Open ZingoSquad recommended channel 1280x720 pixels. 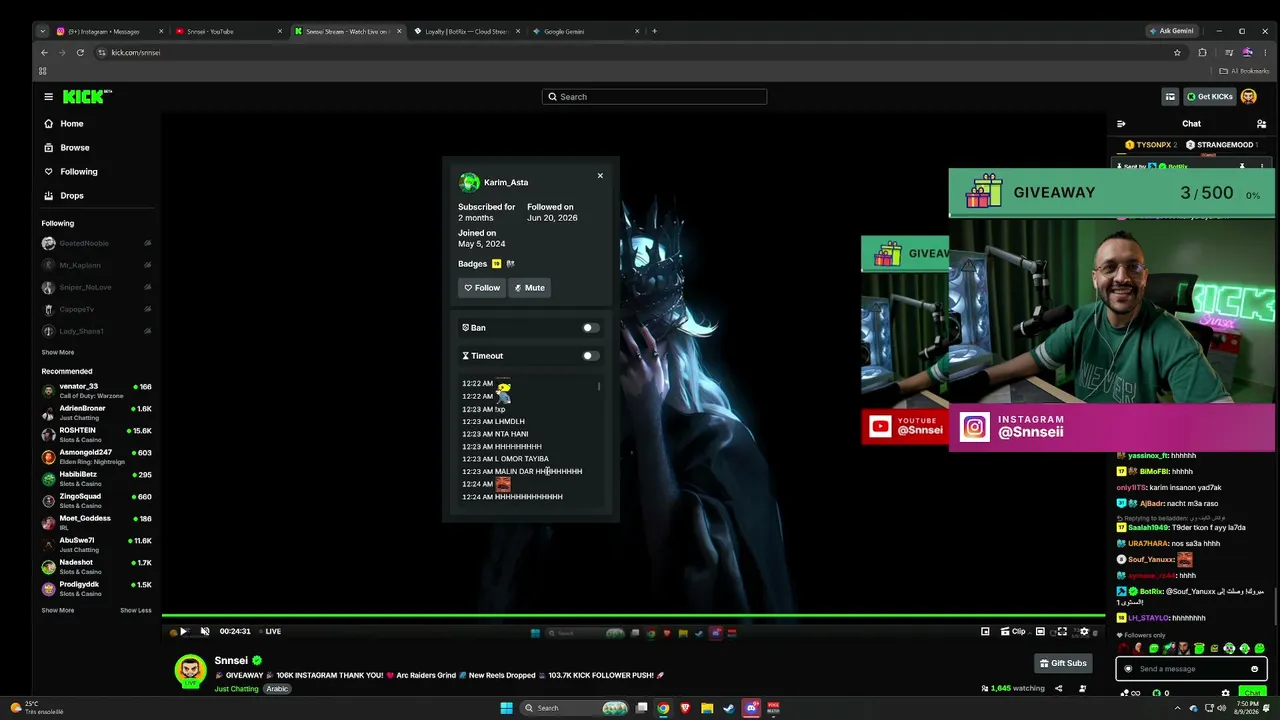[97, 500]
